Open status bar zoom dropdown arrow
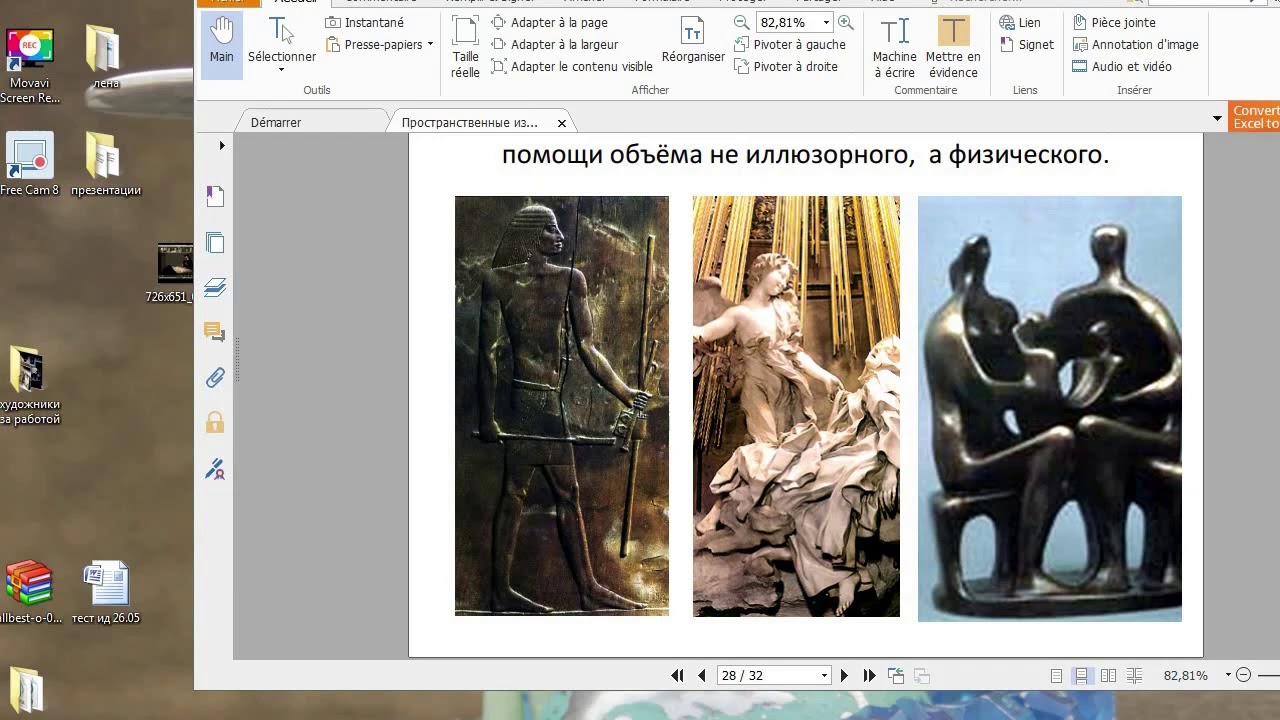This screenshot has height=720, width=1280. click(1228, 675)
